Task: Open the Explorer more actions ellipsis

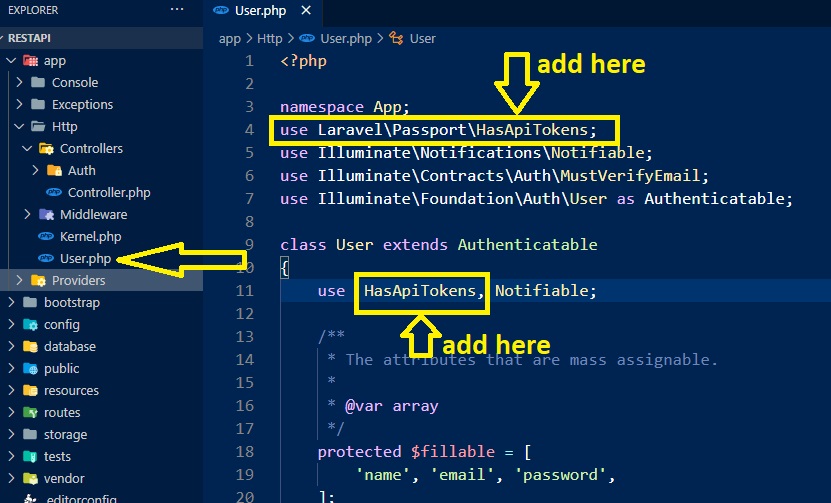Action: coord(177,10)
